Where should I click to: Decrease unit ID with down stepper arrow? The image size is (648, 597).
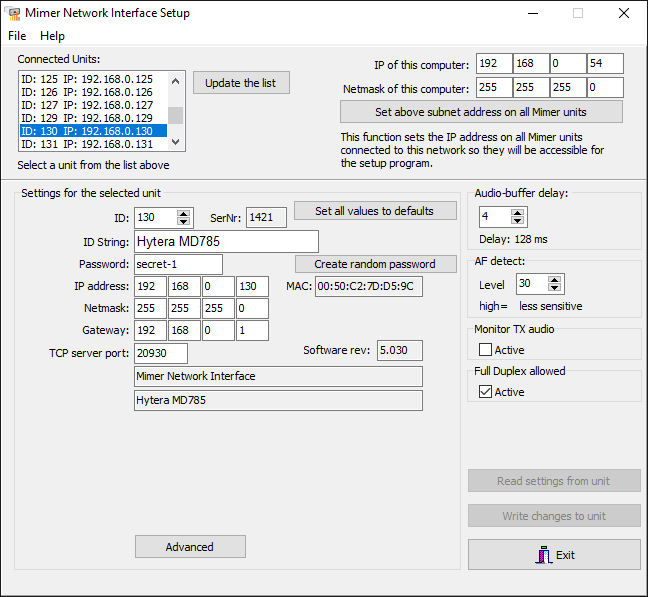click(183, 222)
